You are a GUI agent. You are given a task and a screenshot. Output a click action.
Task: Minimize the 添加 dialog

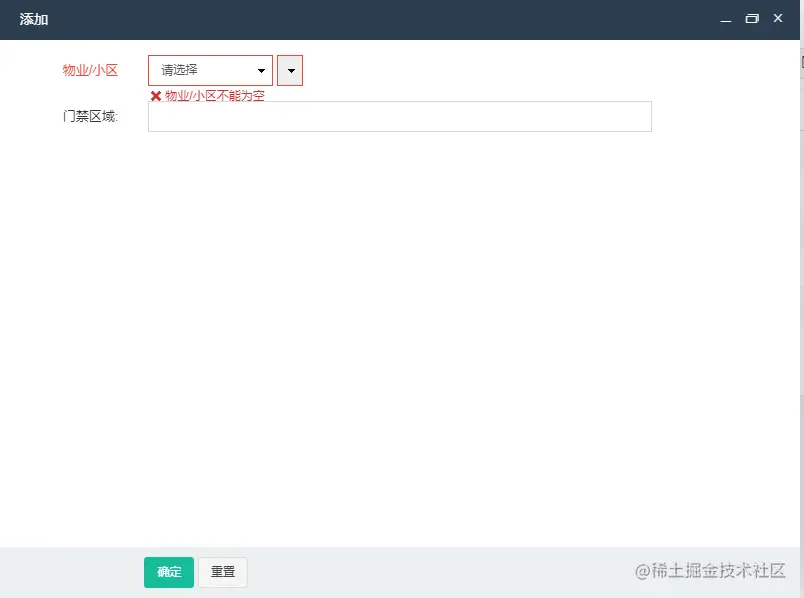(726, 19)
